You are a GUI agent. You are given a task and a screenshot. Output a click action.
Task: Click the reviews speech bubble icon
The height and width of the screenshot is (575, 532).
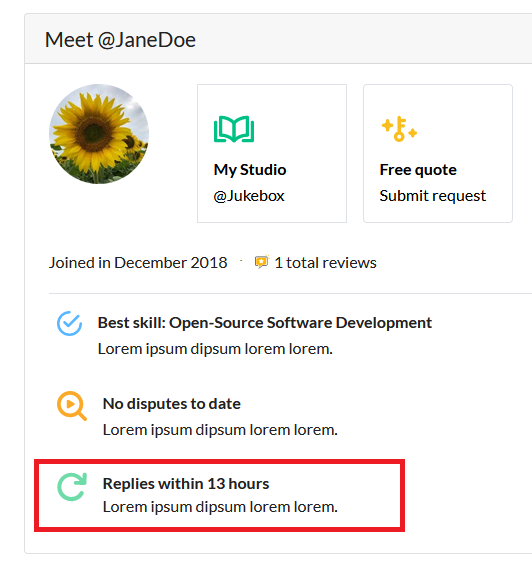(262, 262)
